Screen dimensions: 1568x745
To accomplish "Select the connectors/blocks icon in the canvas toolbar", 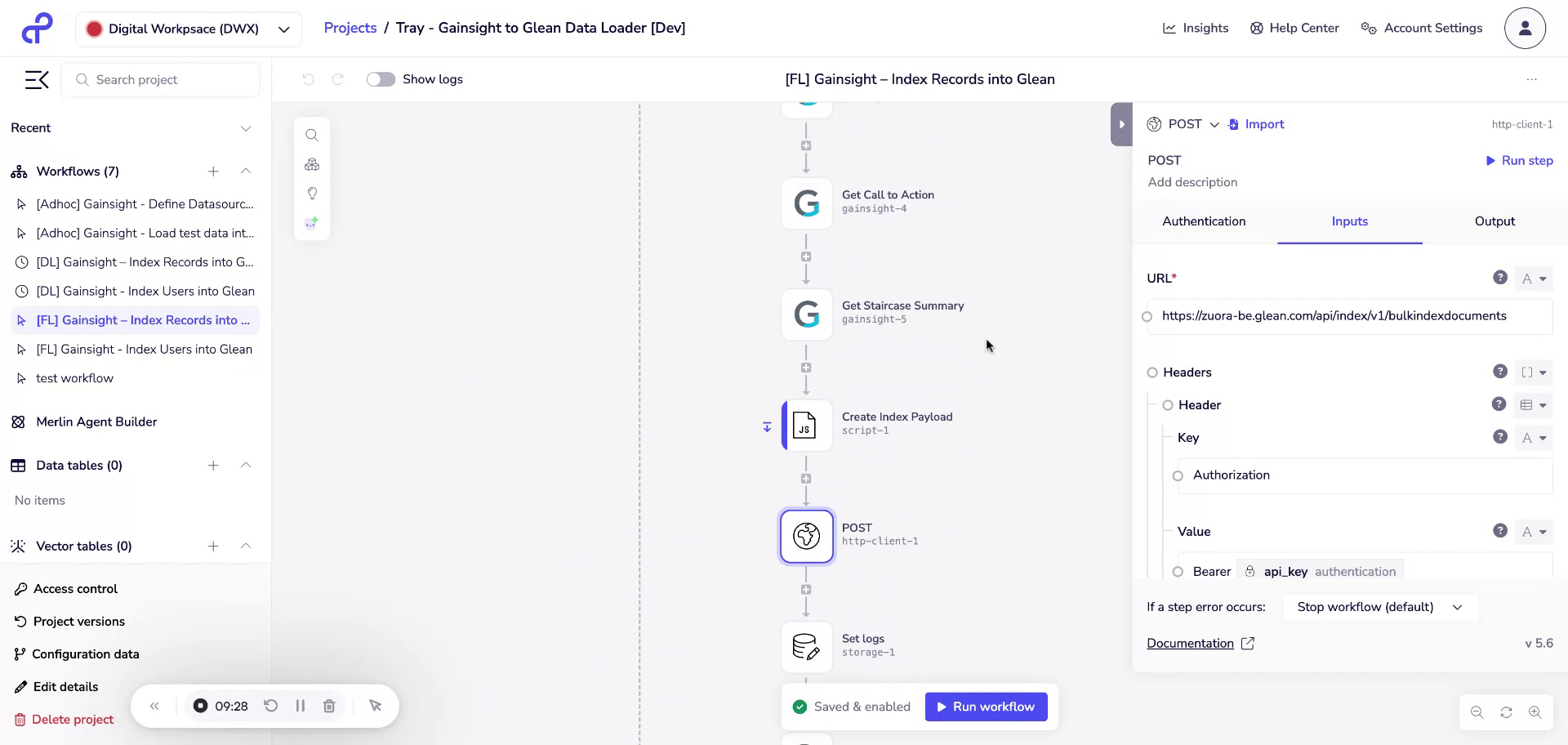I will coord(312,164).
